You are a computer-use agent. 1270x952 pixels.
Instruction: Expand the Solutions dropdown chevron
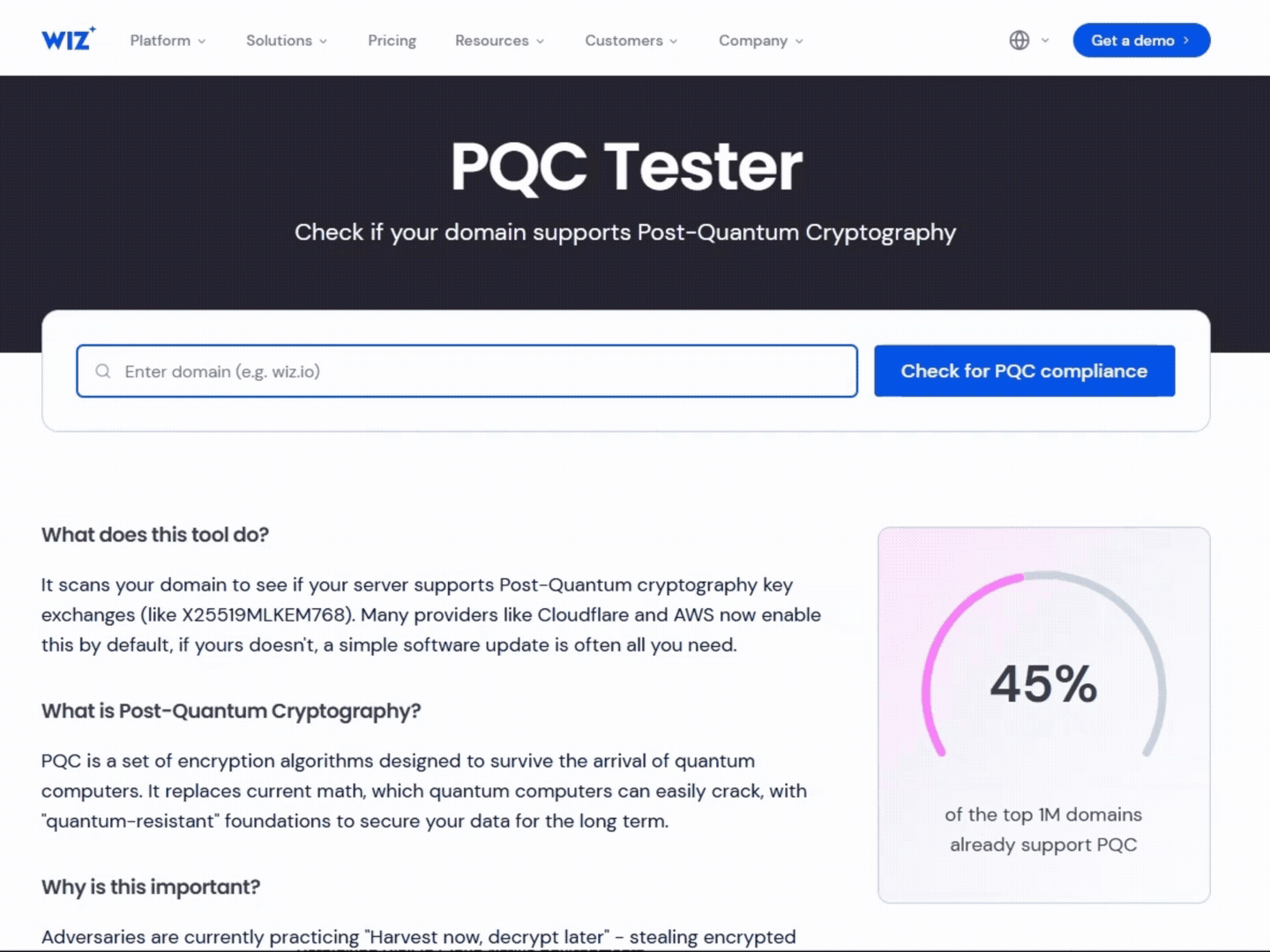pyautogui.click(x=322, y=41)
